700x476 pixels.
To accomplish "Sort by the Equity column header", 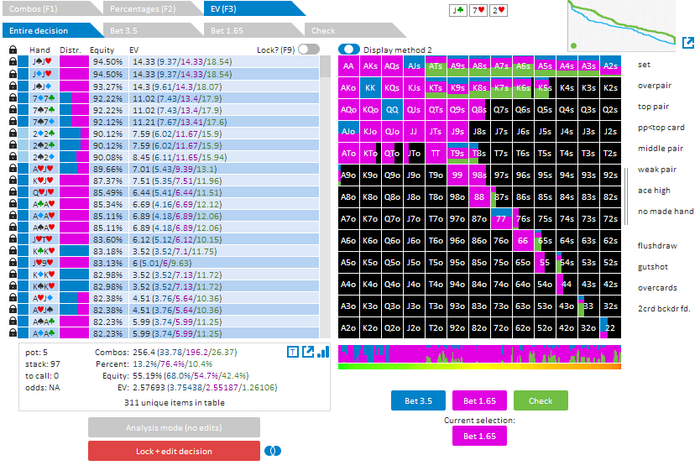I will point(102,50).
